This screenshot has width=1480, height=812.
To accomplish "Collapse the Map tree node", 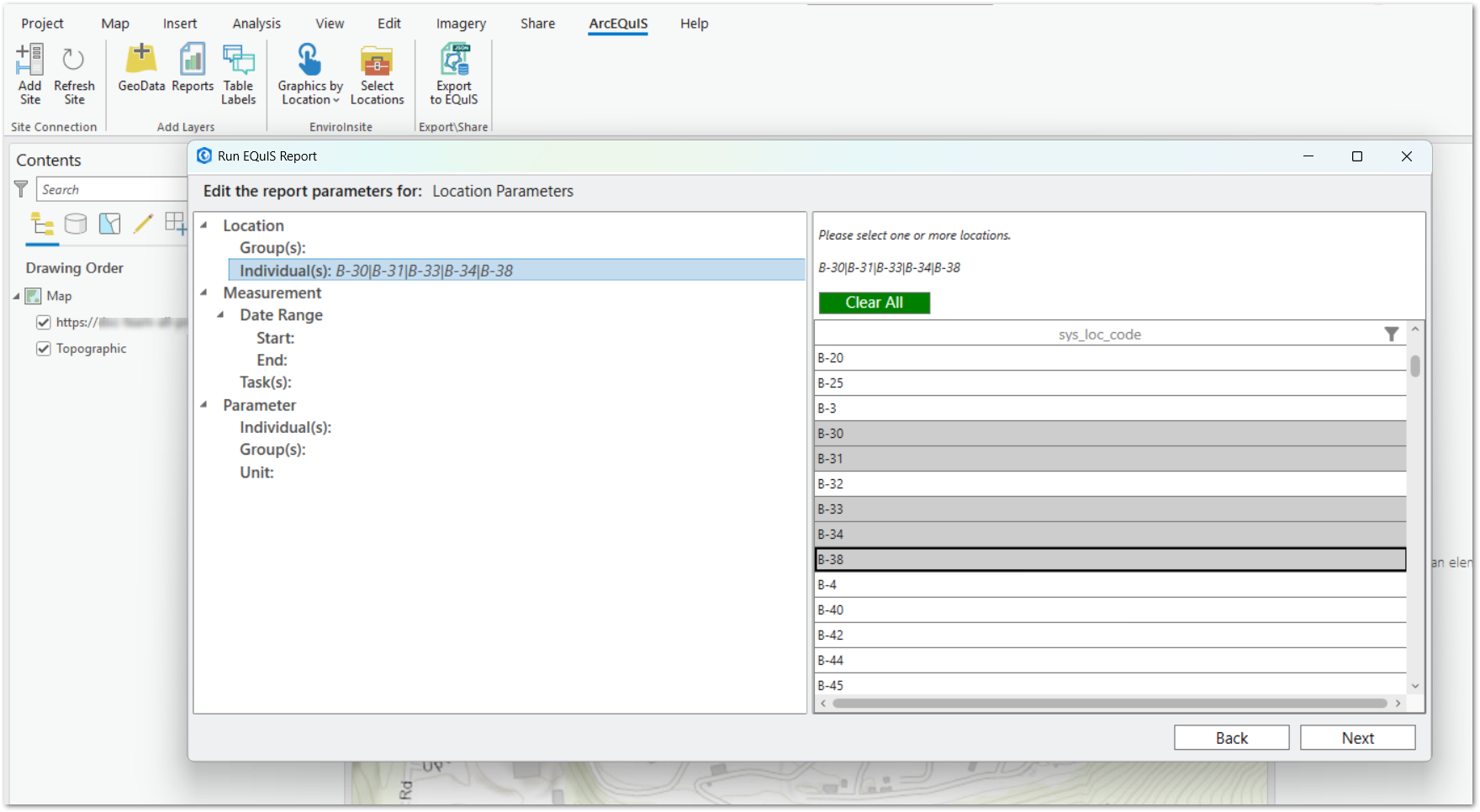I will click(x=17, y=296).
